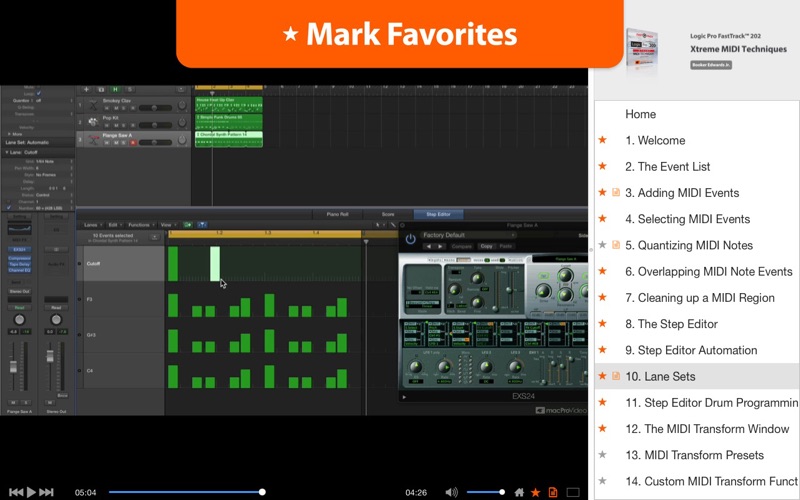Screen dimensions: 800x500
Task: Skip to next lesson in player
Action: (x=46, y=492)
